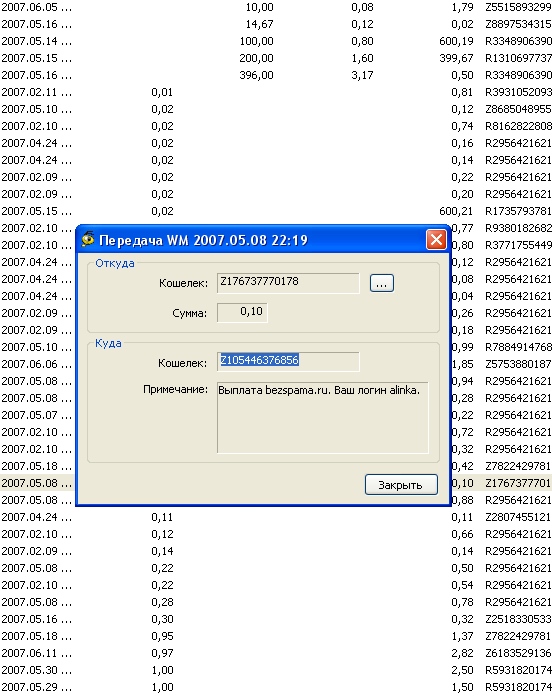The width and height of the screenshot is (552, 697).
Task: Click the Примечание note text area
Action: (323, 417)
